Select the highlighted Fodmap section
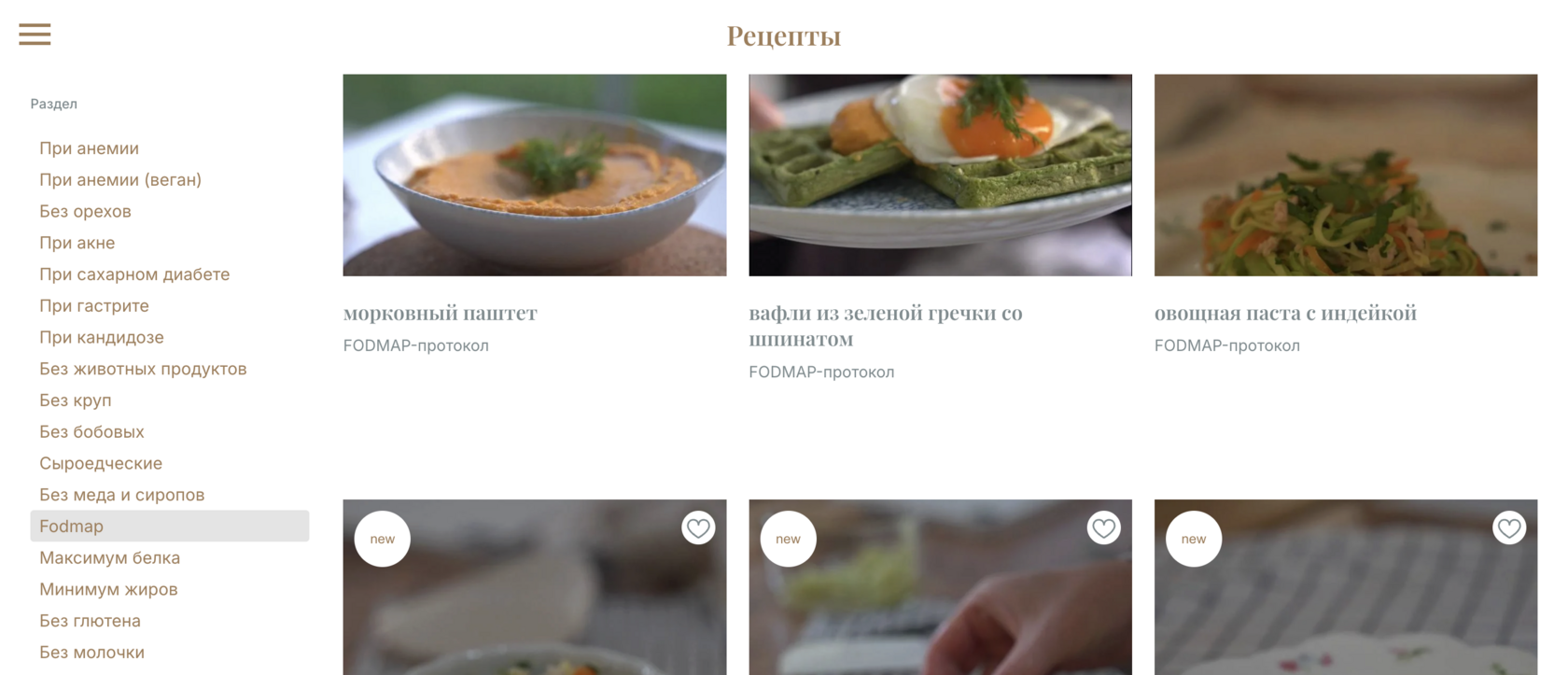 170,526
